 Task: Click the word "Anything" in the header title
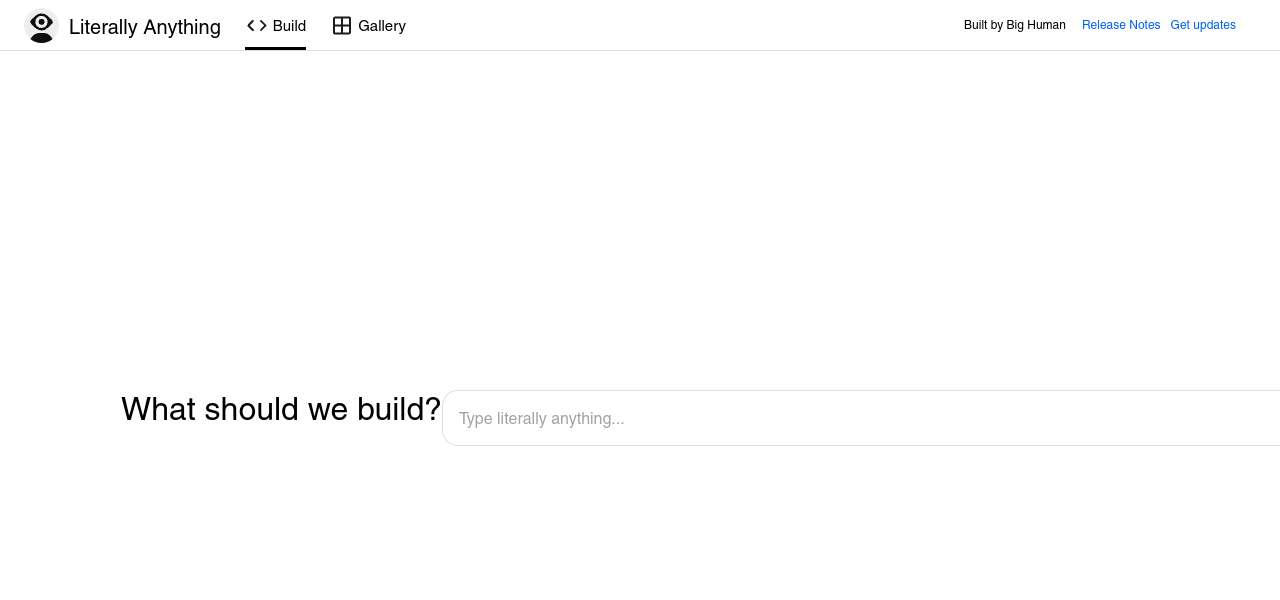[182, 27]
